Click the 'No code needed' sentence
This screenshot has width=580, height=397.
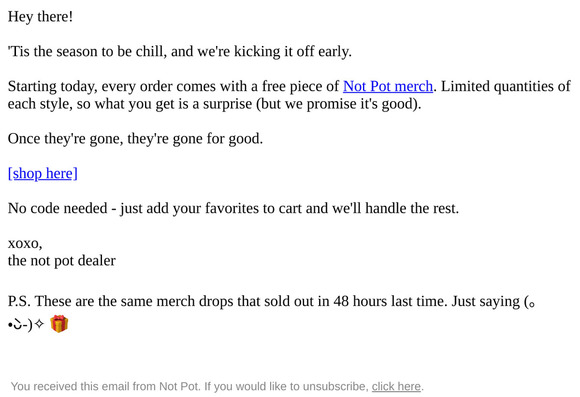(x=233, y=208)
